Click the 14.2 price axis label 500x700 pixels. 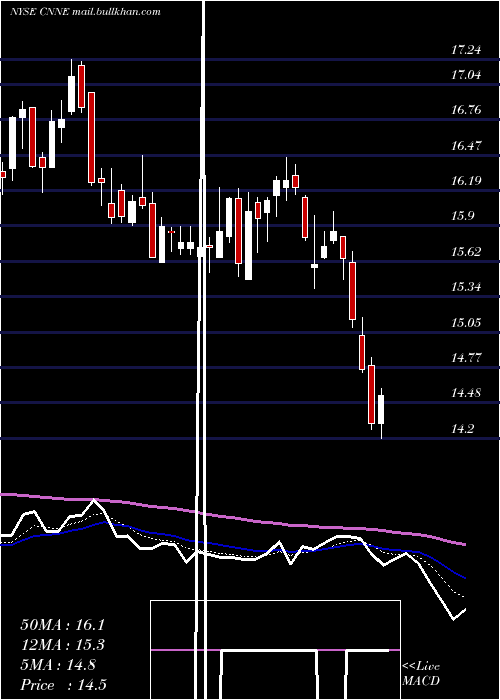tap(462, 429)
